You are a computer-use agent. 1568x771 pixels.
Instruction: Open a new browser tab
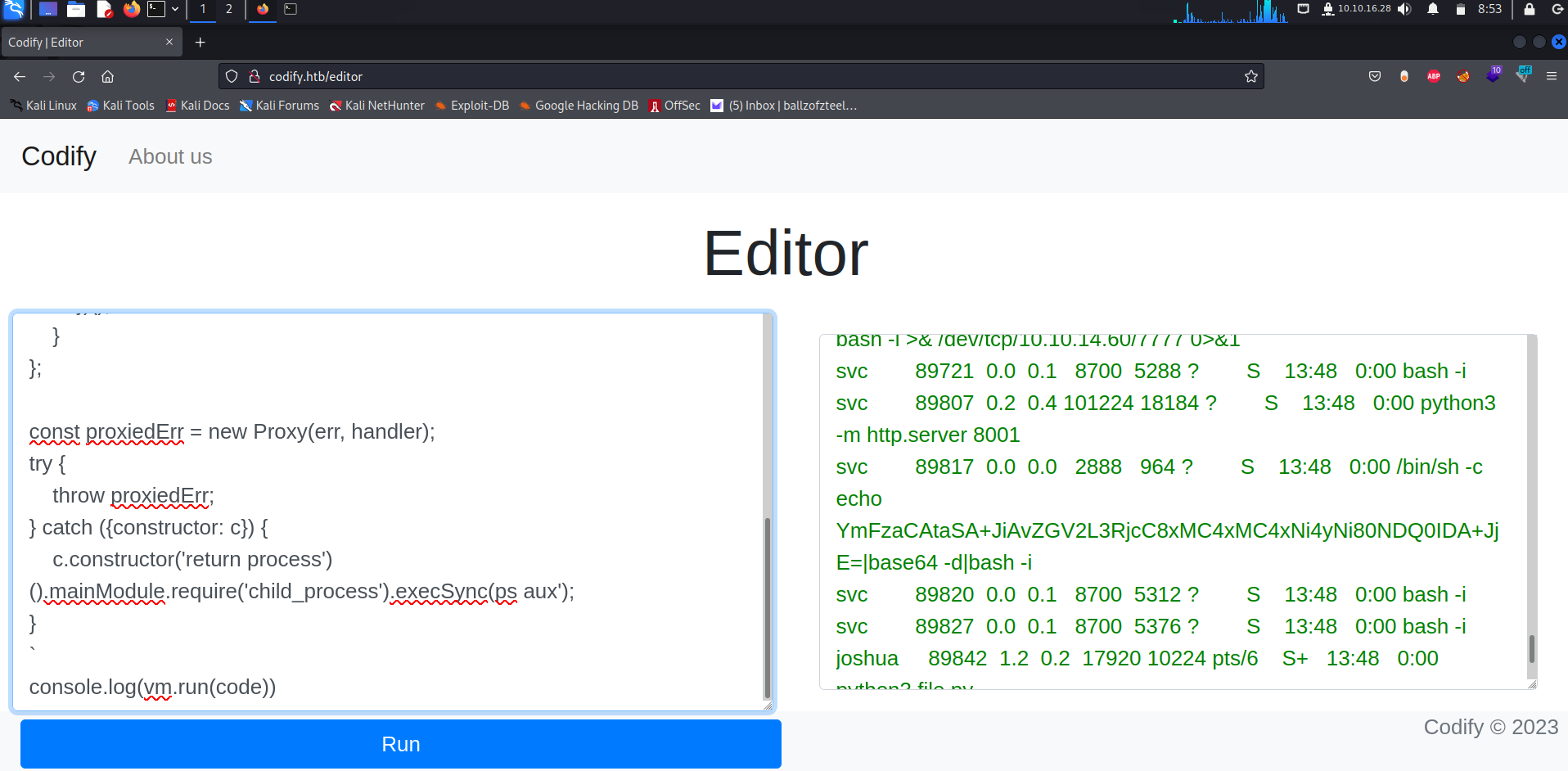tap(201, 42)
